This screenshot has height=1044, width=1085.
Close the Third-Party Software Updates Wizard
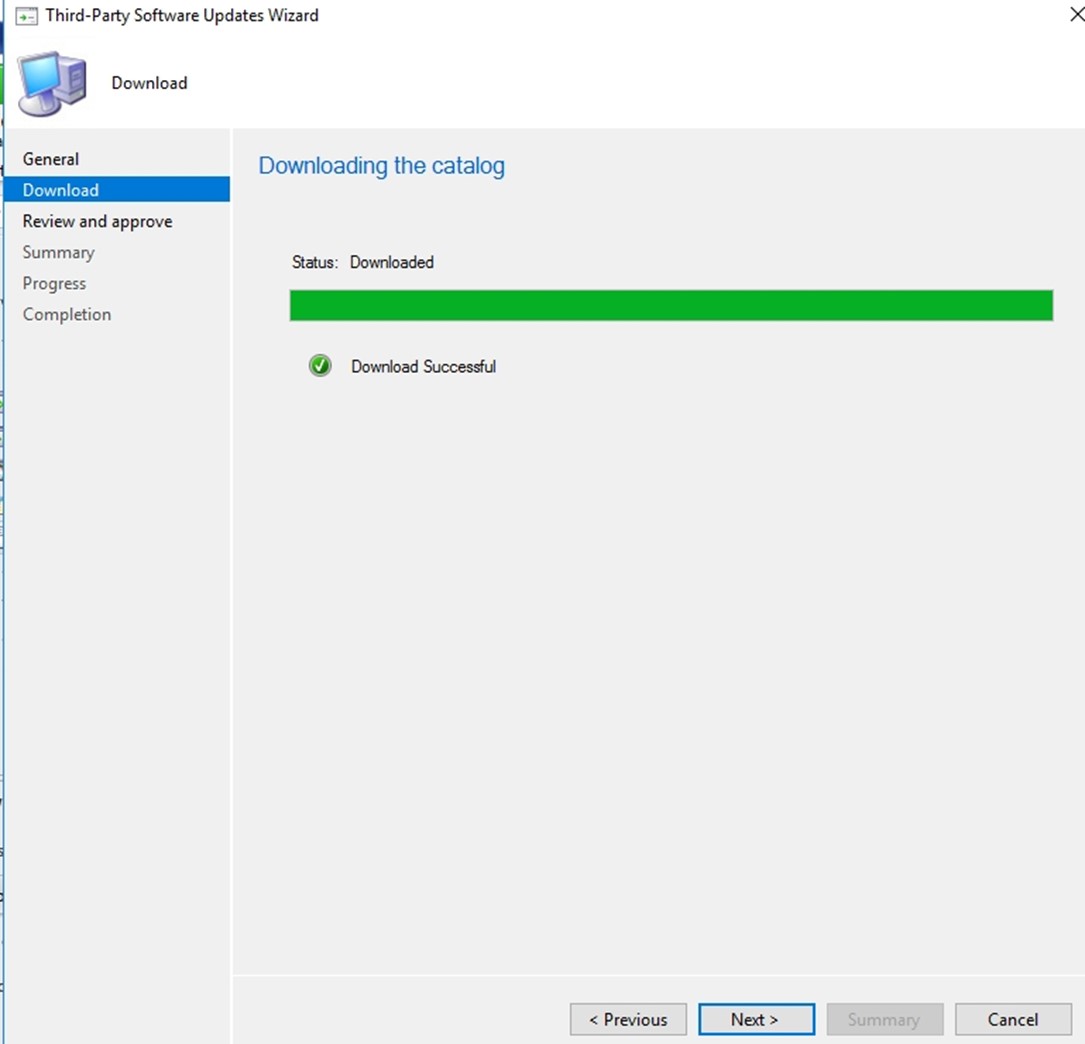click(1076, 14)
